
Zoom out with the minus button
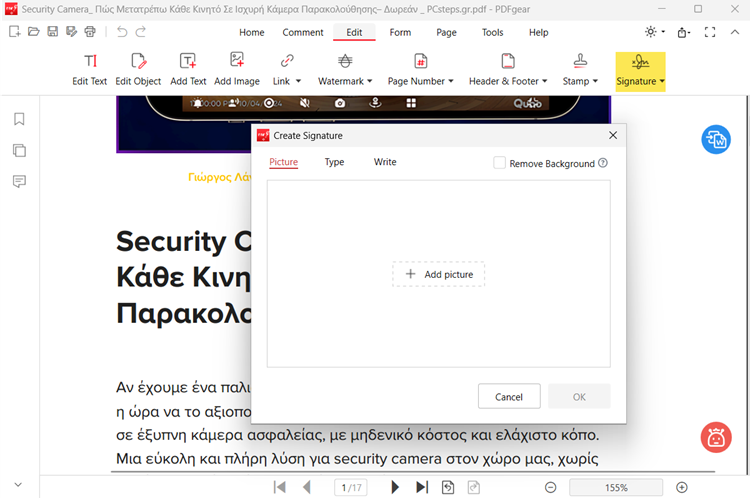coord(551,487)
